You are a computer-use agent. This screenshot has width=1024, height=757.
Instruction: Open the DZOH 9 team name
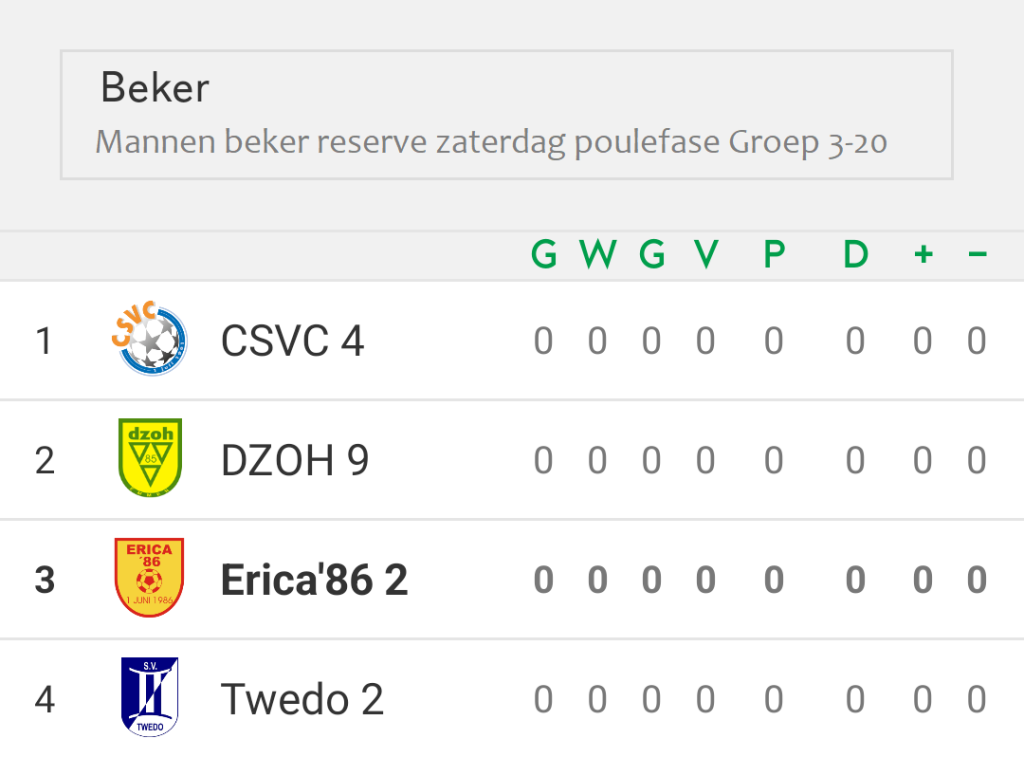click(295, 460)
